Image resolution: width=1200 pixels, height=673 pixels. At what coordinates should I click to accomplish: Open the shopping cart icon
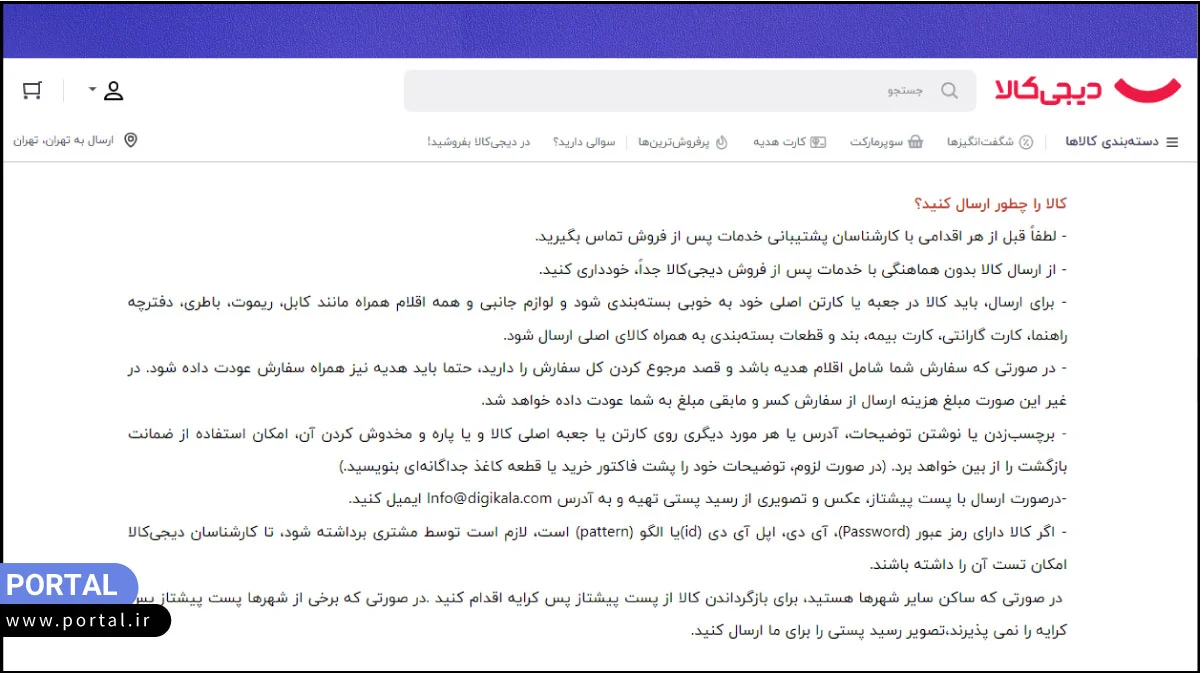32,90
